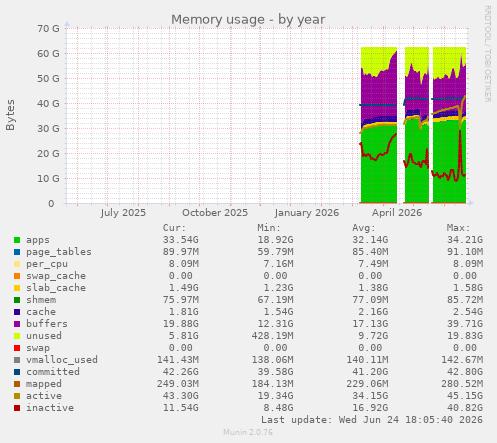
Task: Click buffers max value 39.71G
Action: coord(465,324)
